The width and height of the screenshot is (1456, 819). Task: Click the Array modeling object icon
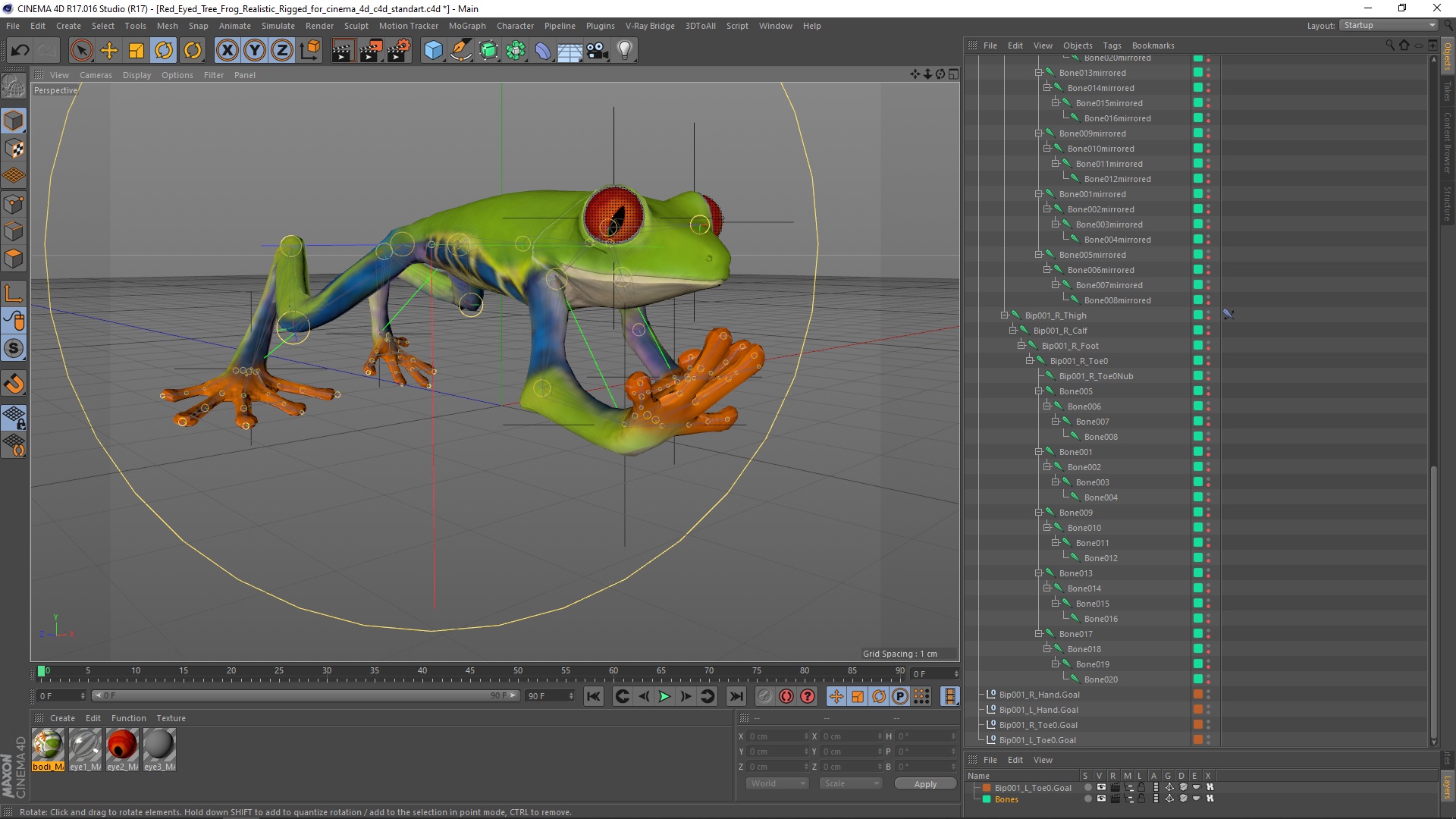pyautogui.click(x=516, y=51)
